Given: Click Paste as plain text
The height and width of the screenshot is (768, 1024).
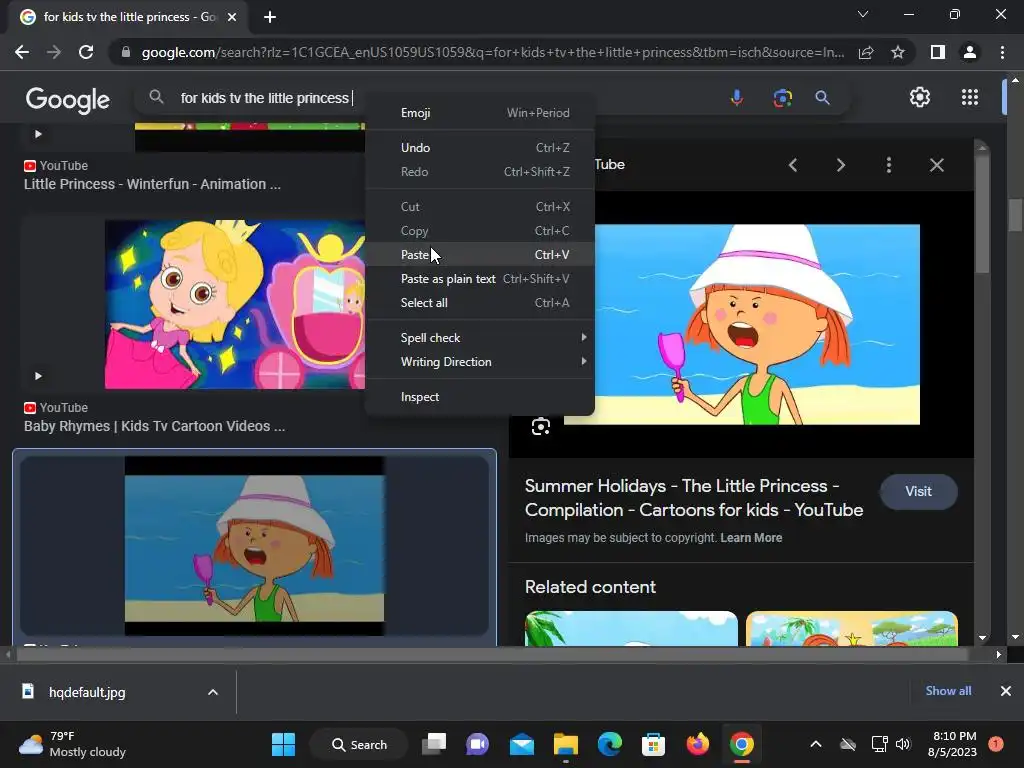Looking at the screenshot, I should 479,279.
